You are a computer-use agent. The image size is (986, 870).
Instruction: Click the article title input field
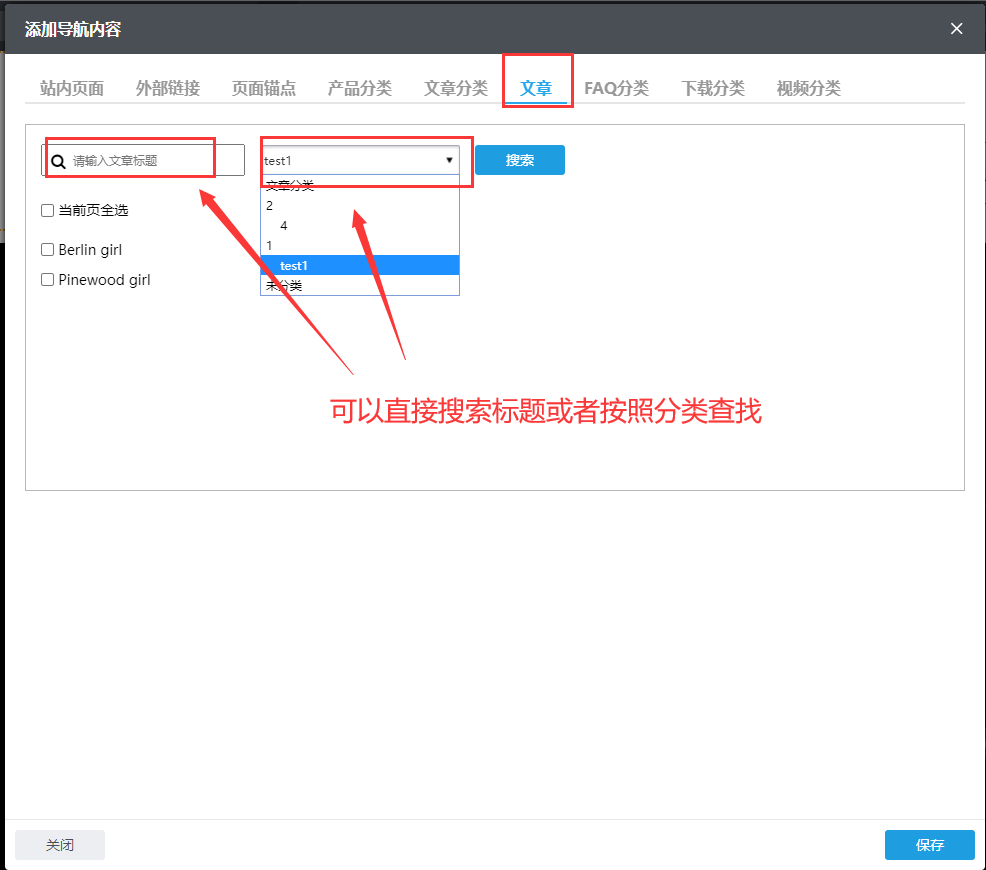140,160
